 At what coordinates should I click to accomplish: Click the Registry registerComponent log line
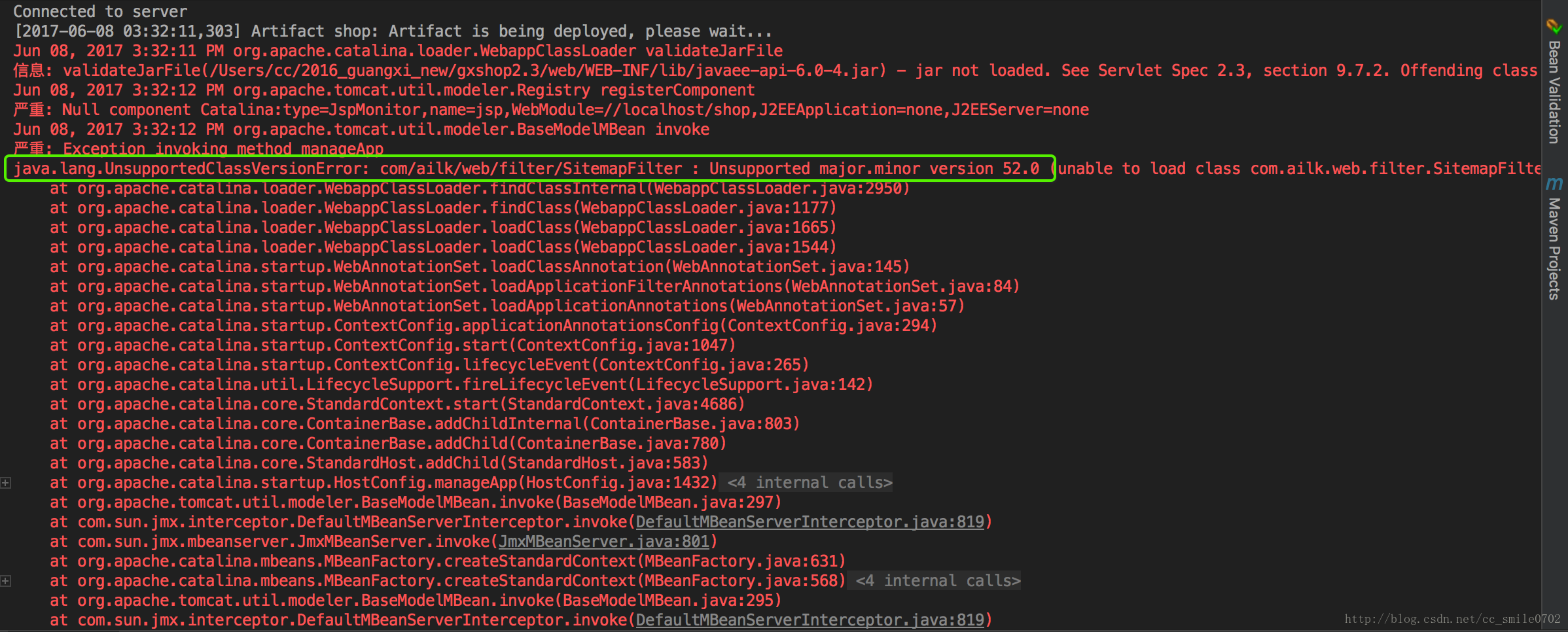tap(384, 90)
